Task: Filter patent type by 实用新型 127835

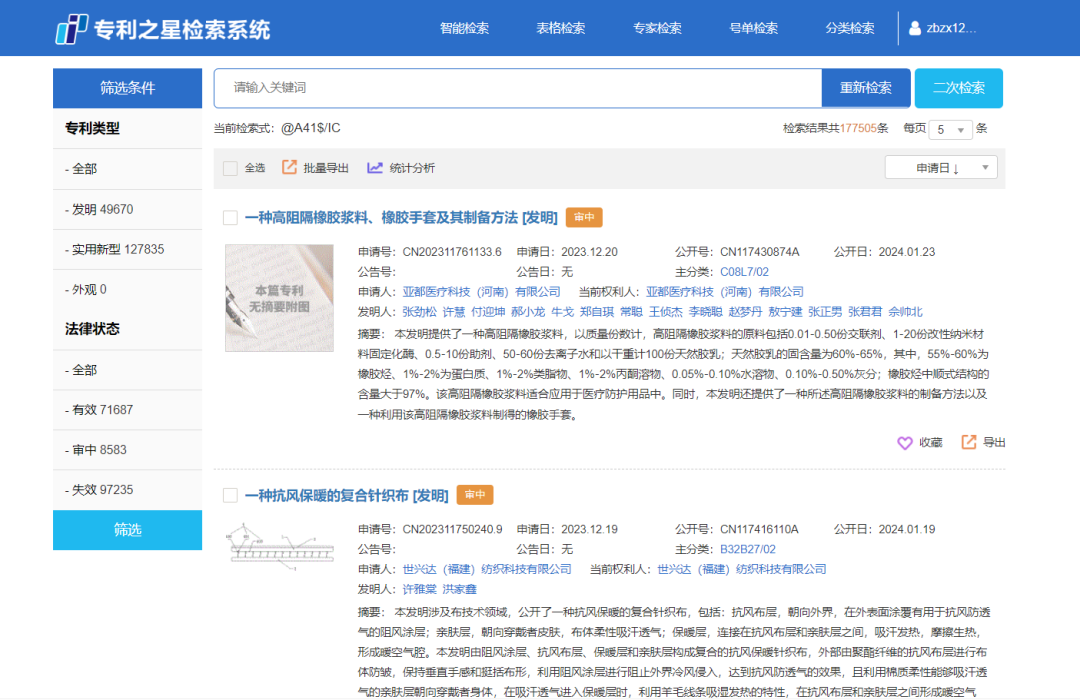Action: click(127, 249)
